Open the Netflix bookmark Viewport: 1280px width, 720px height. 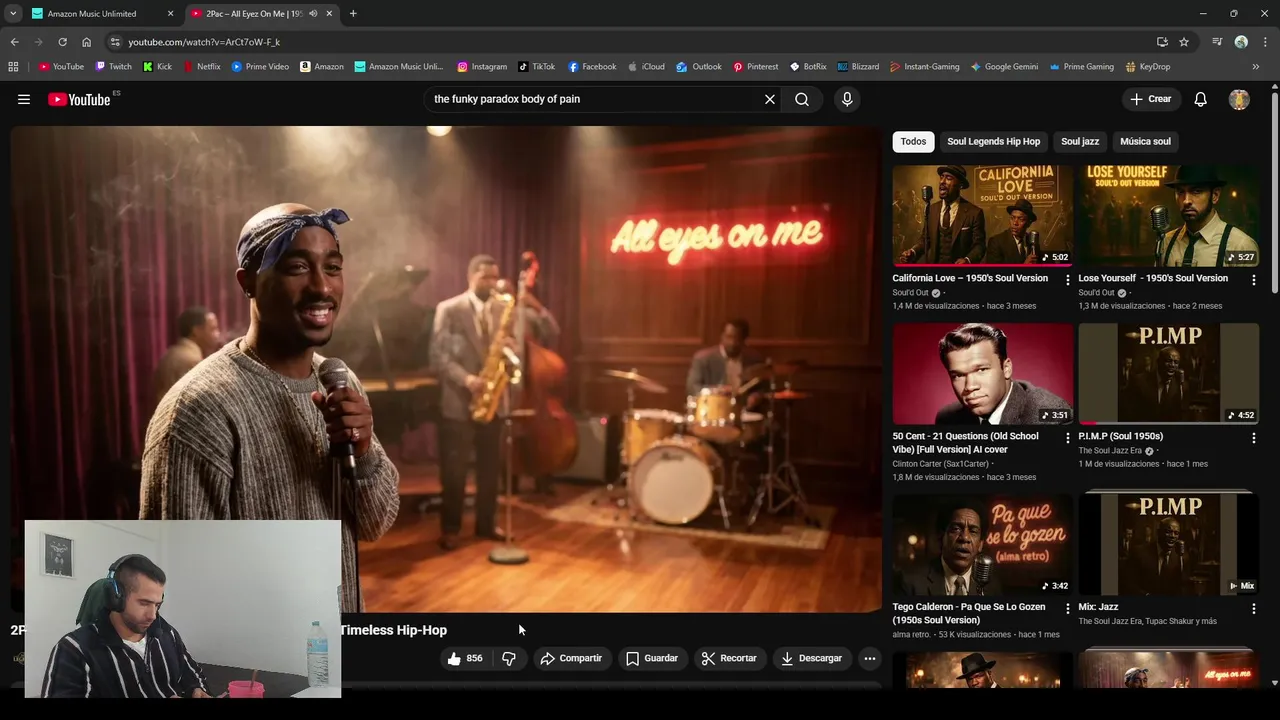click(201, 67)
